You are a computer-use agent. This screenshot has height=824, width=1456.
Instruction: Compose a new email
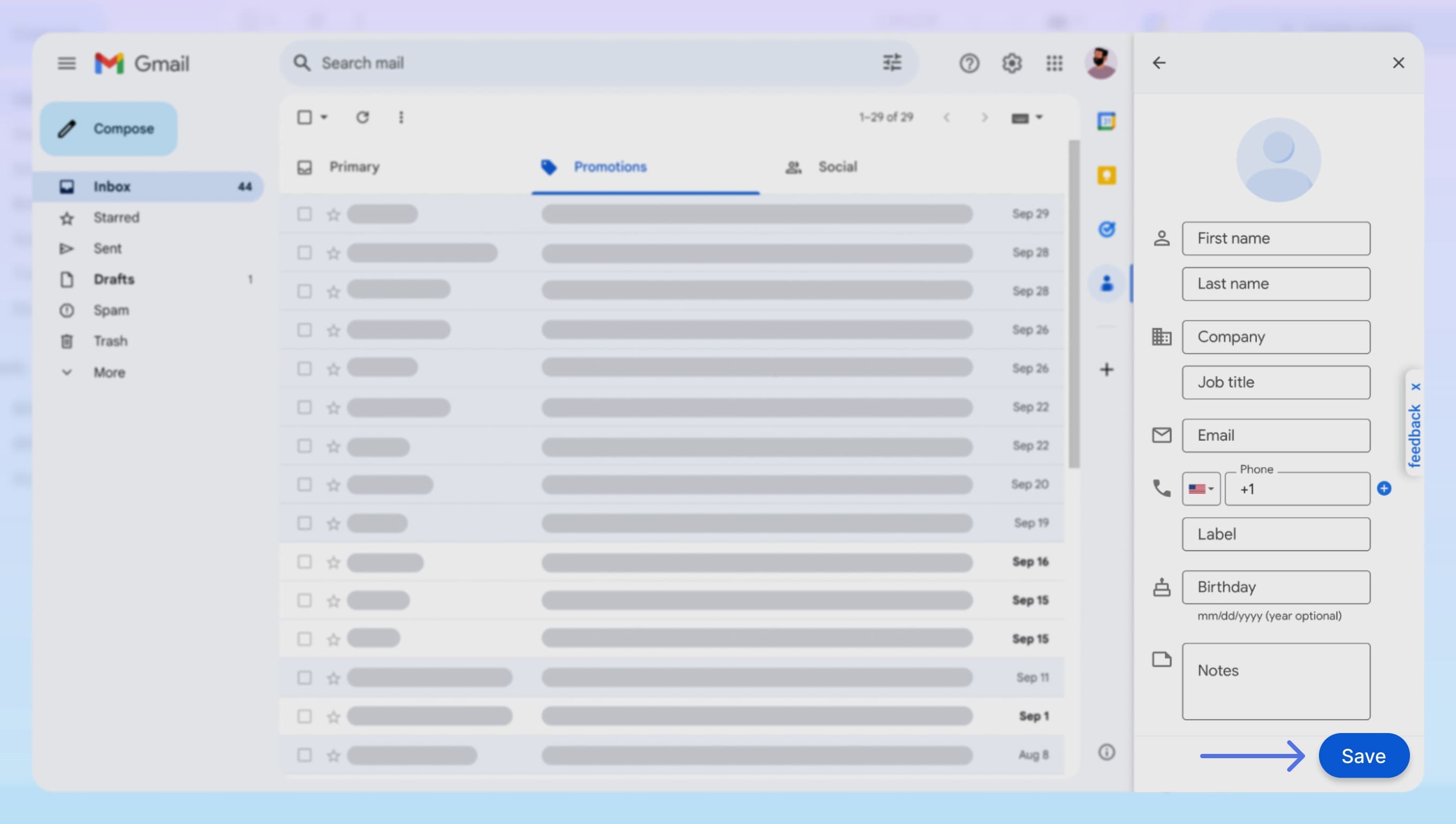(x=108, y=128)
